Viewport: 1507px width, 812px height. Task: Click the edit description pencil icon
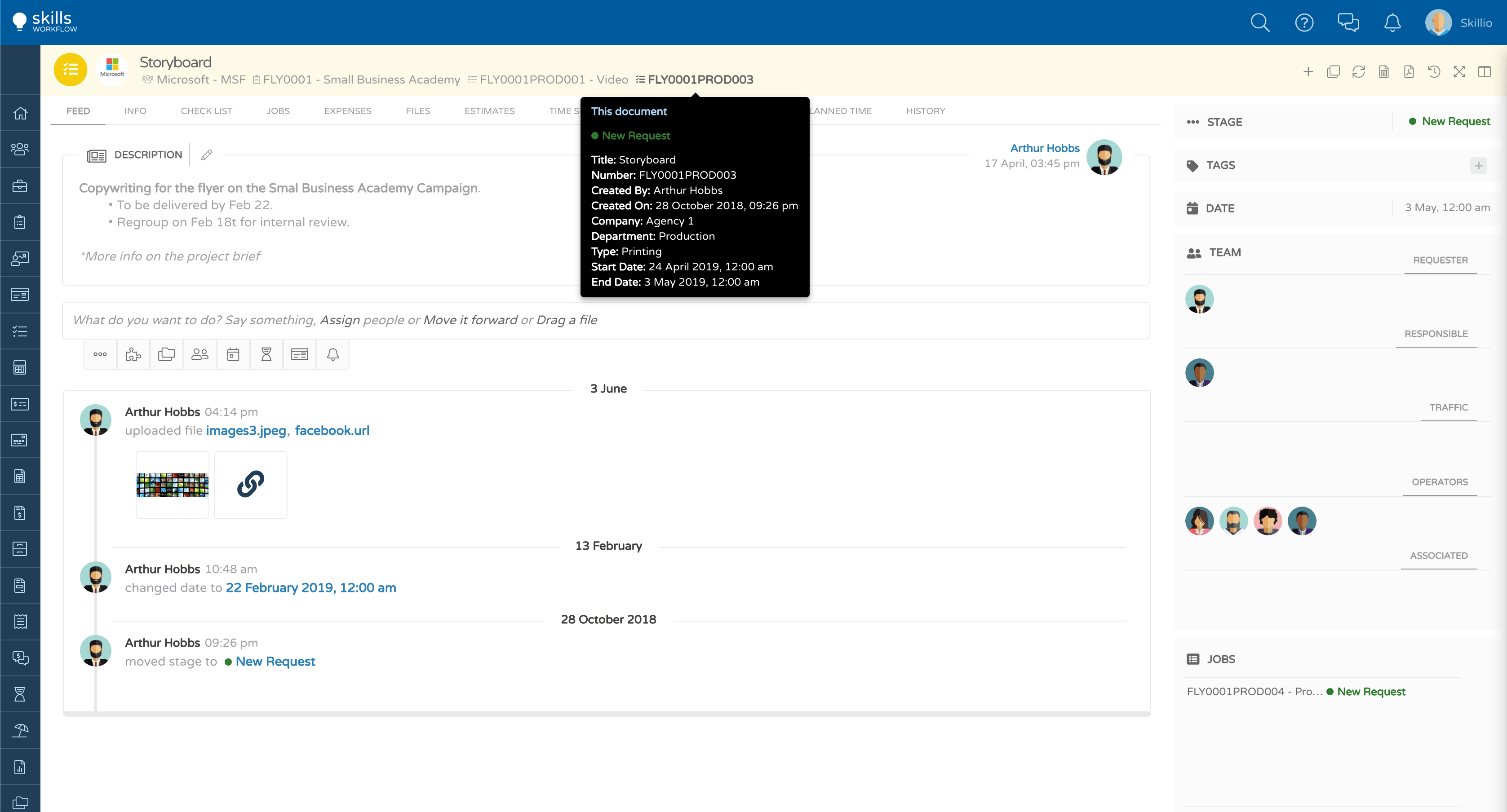(207, 155)
